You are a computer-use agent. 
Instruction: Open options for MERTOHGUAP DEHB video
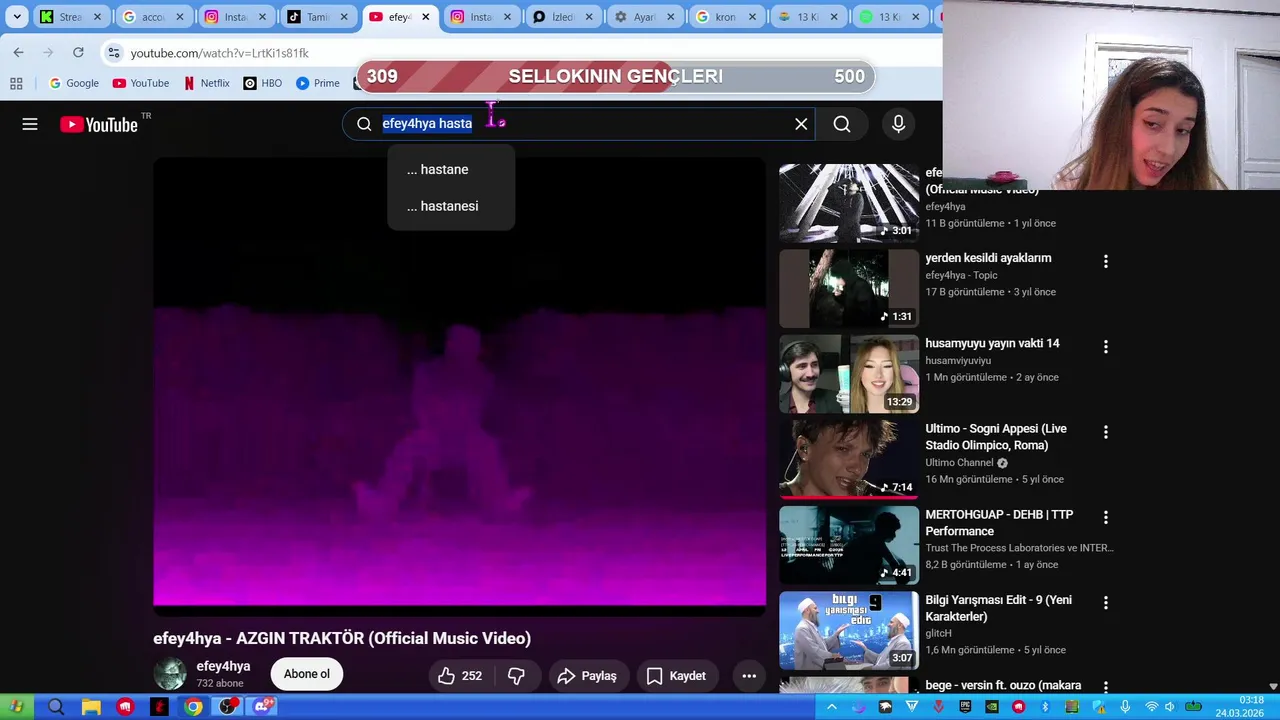pyautogui.click(x=1105, y=518)
